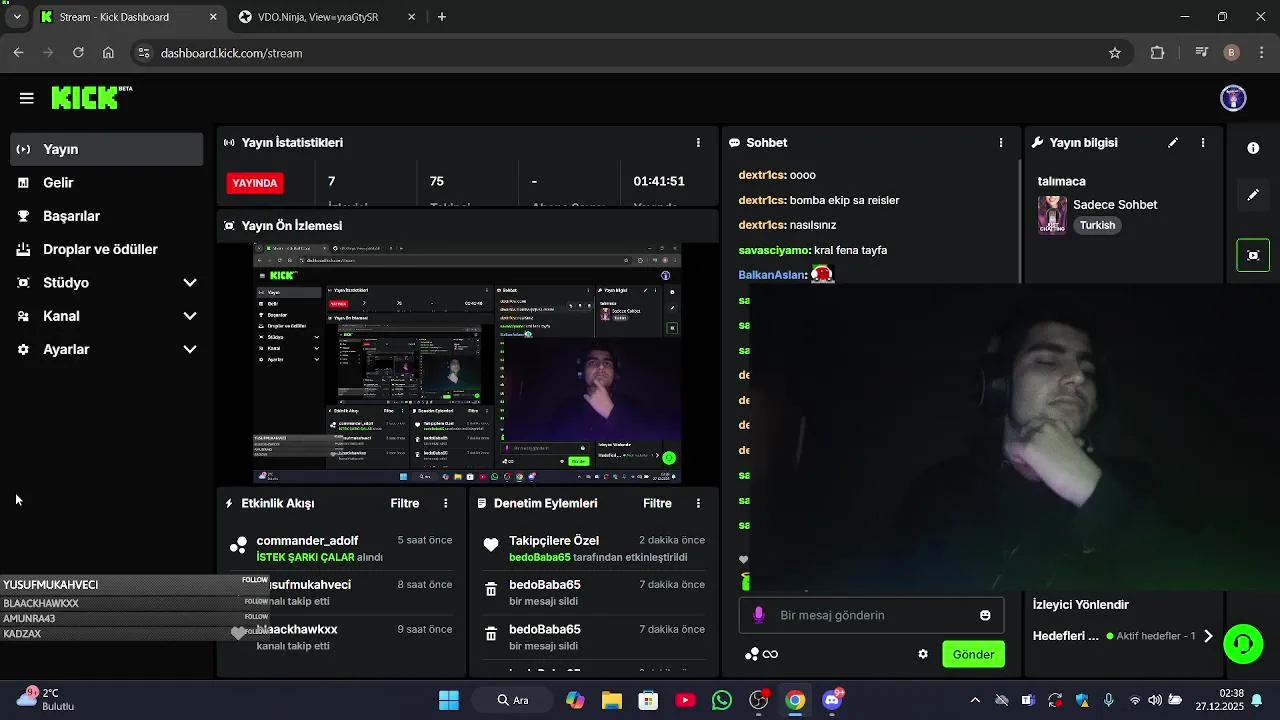Screen dimensions: 1280x720
Task: Click the address bar URL
Action: (x=231, y=53)
